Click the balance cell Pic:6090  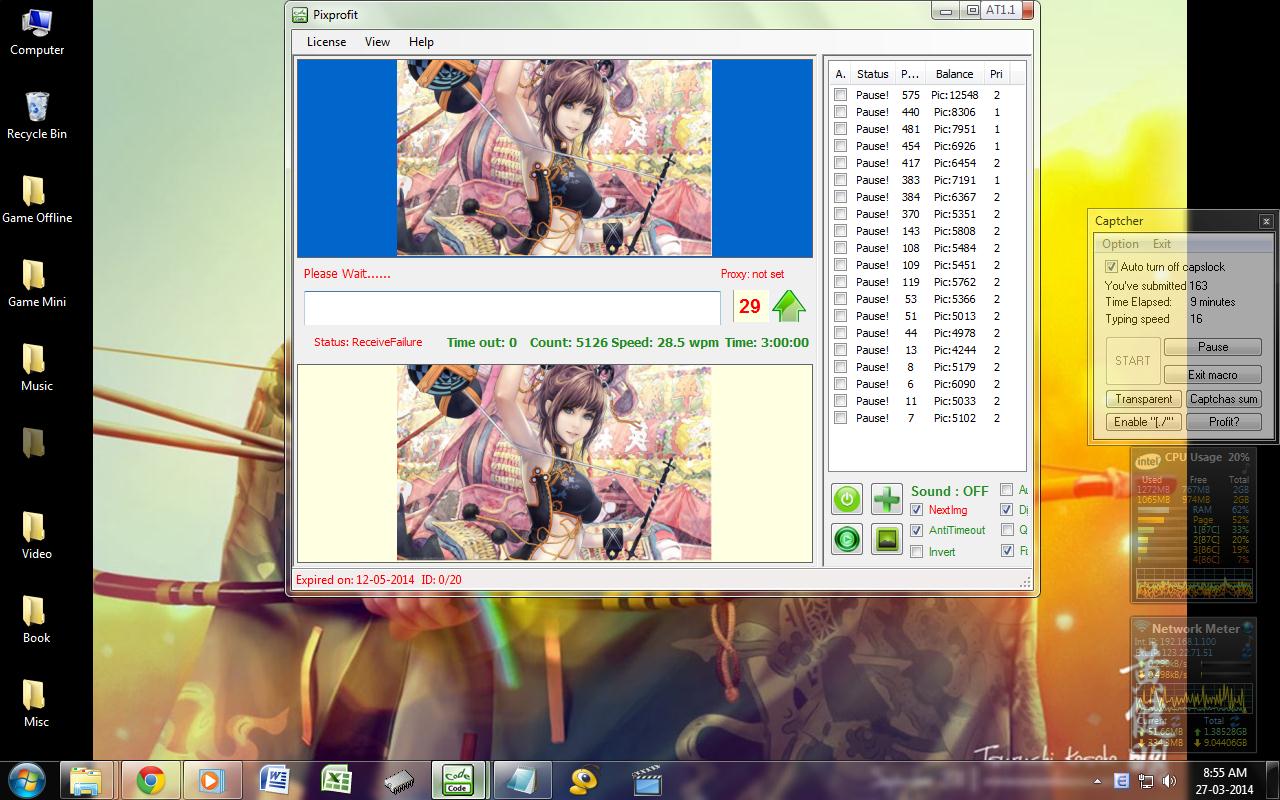point(955,384)
